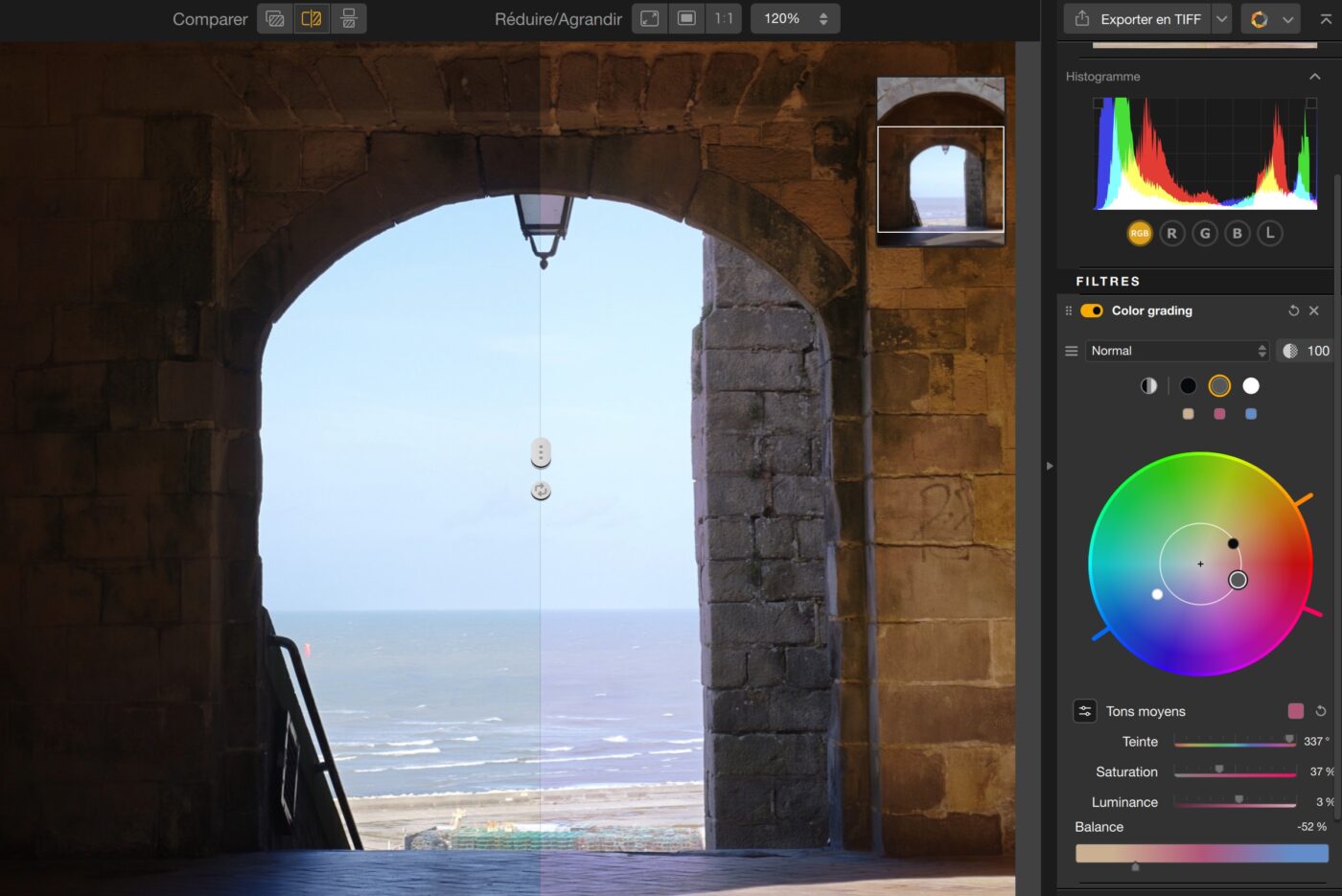The width and height of the screenshot is (1342, 896).
Task: Click the fit-to-screen zoom icon
Action: coord(650,19)
